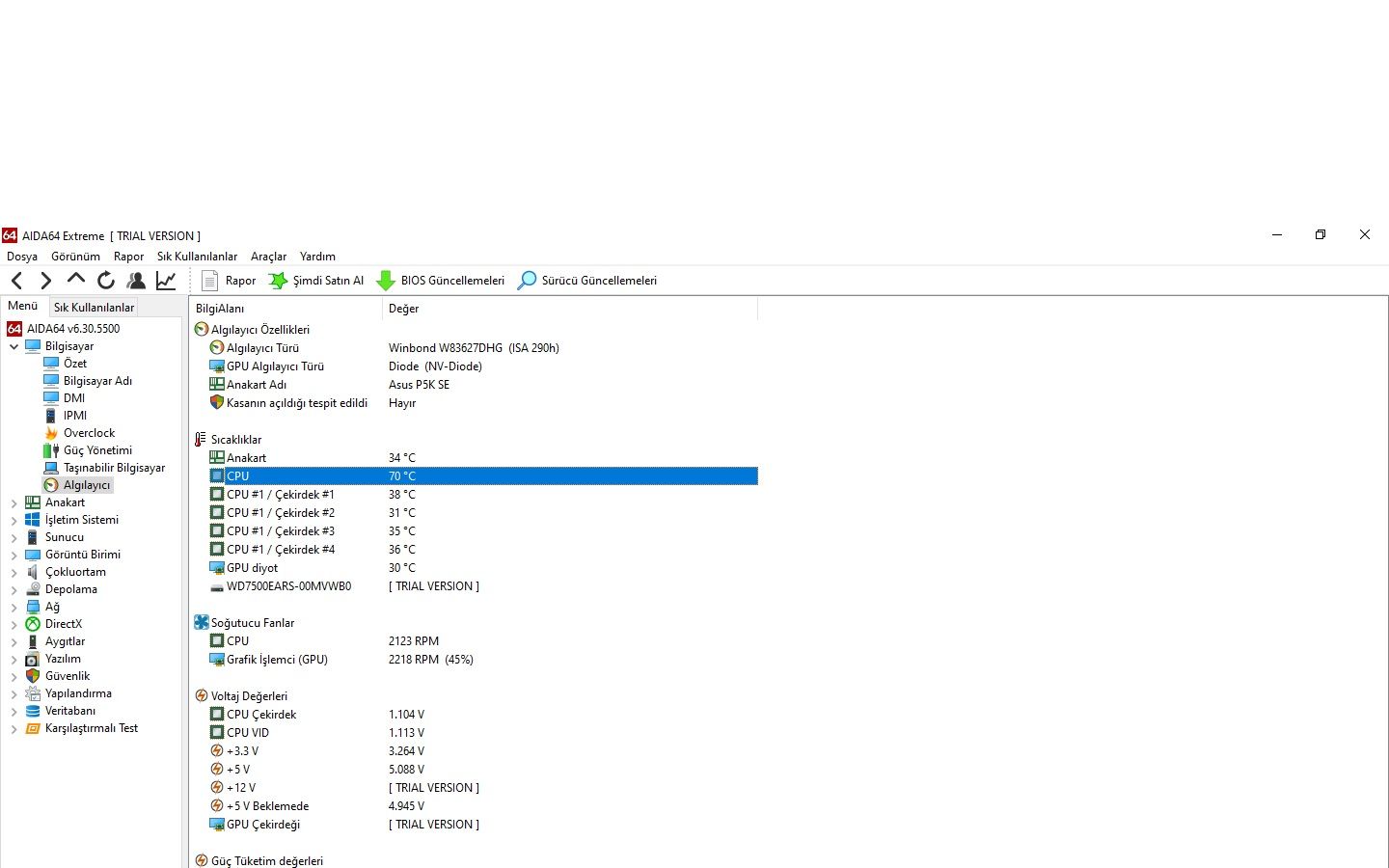The image size is (1389, 868).
Task: Open BIOS Güncellemeleri from the toolbar
Action: pyautogui.click(x=441, y=281)
